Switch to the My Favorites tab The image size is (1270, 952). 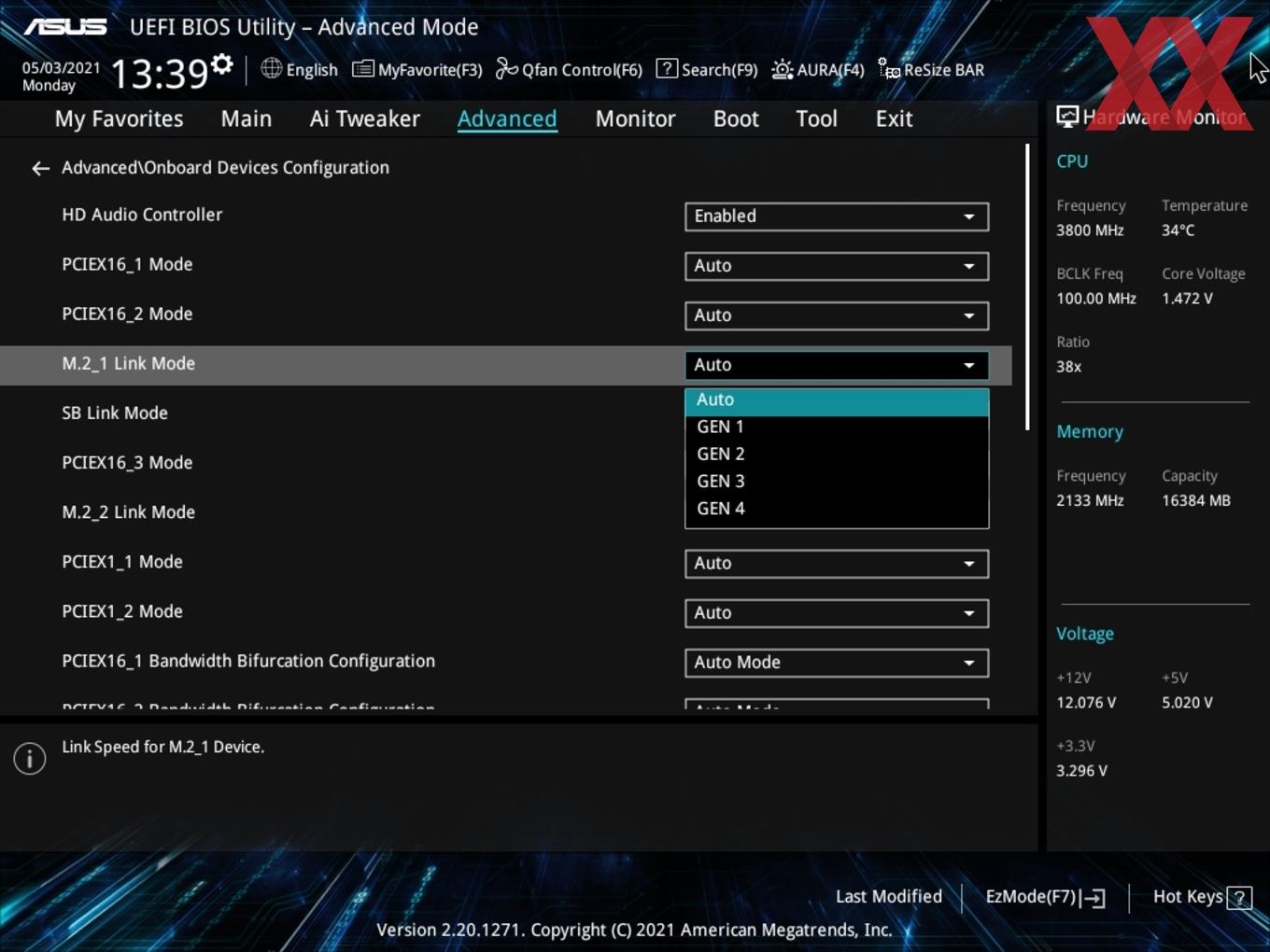click(x=119, y=119)
